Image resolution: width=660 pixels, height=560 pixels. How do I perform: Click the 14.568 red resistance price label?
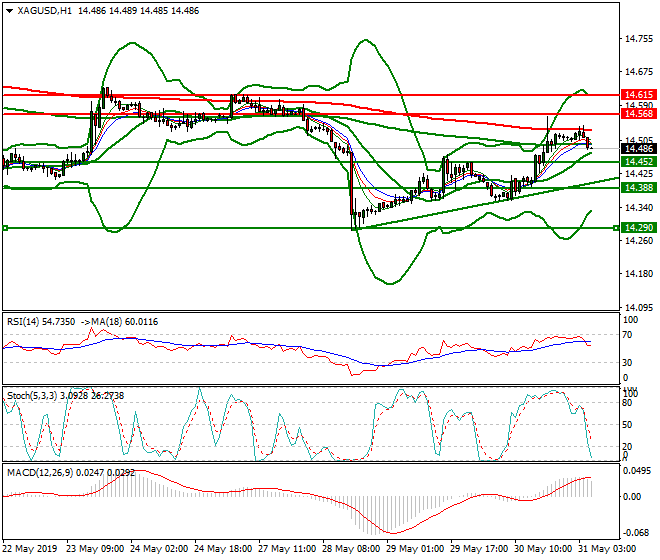[639, 114]
